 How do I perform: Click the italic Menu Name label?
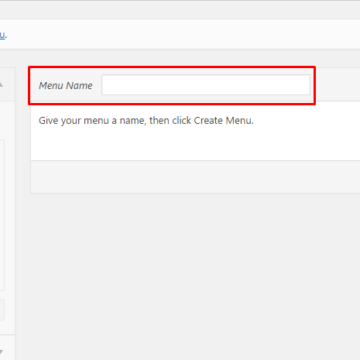(x=65, y=86)
